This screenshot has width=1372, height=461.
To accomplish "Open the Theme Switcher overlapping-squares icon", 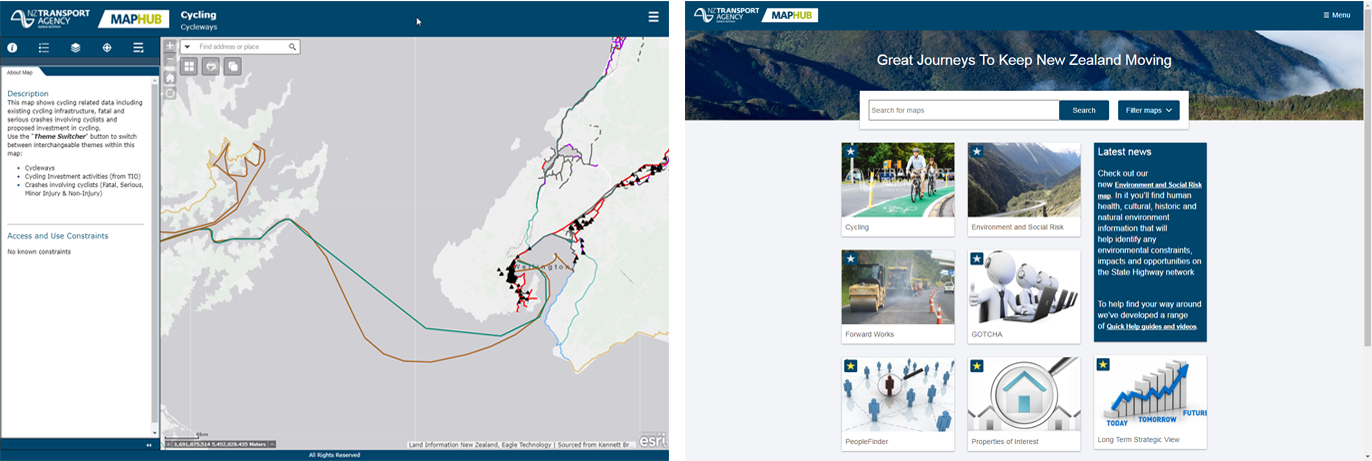I will (232, 66).
